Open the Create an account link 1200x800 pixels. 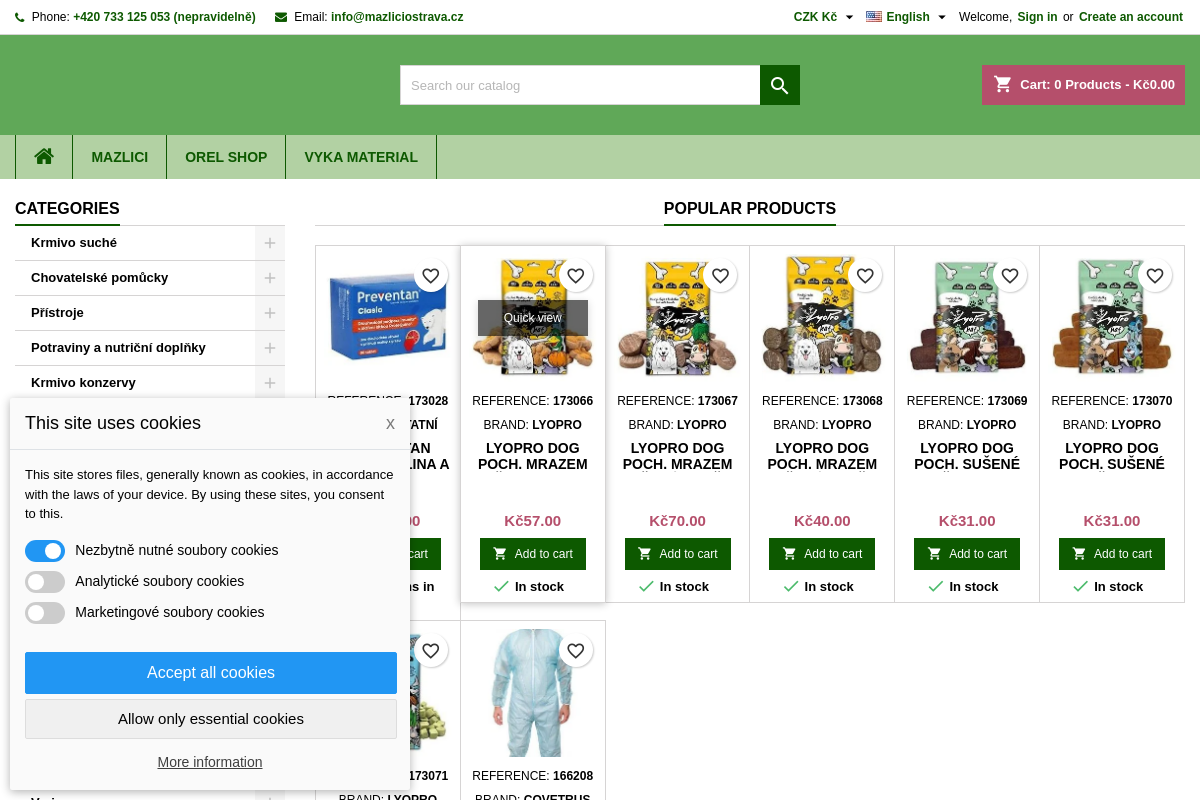[x=1130, y=17]
